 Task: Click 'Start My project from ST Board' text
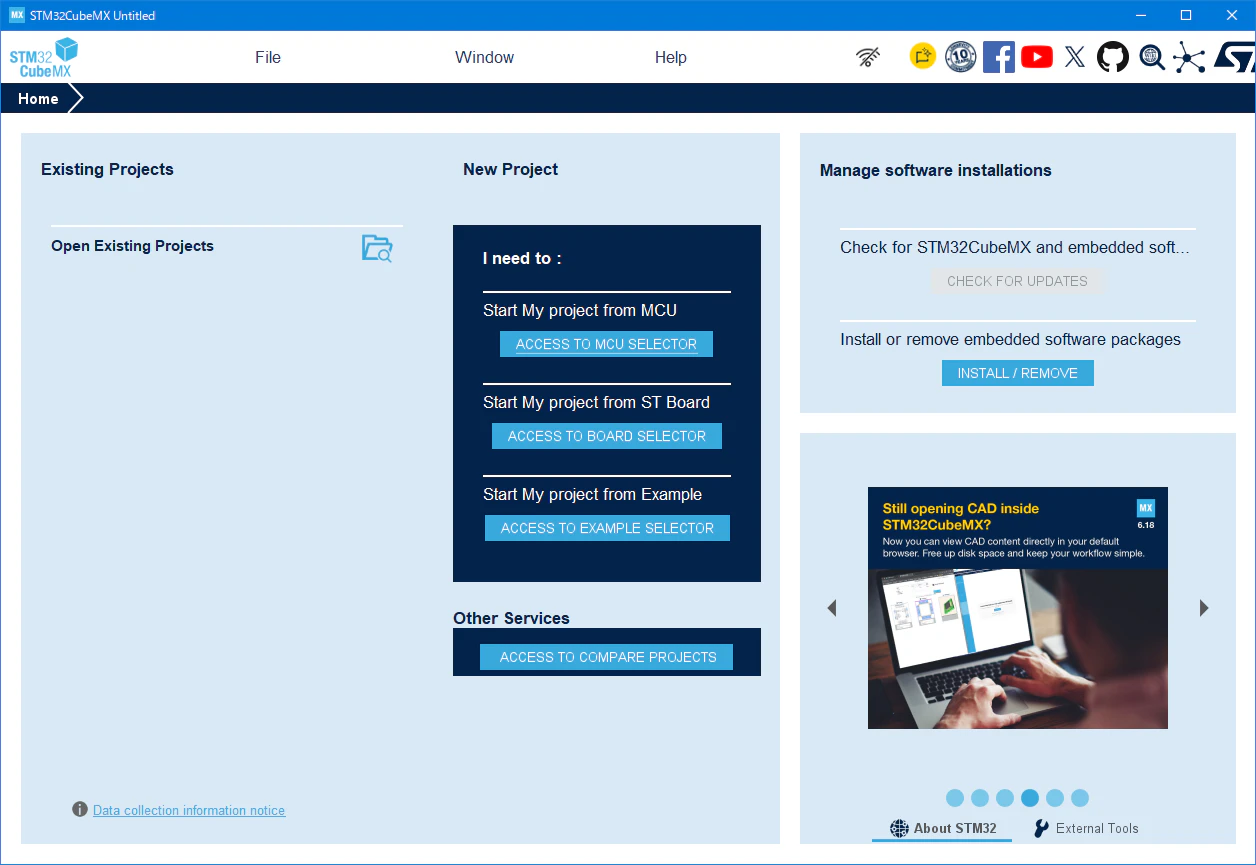pyautogui.click(x=596, y=402)
